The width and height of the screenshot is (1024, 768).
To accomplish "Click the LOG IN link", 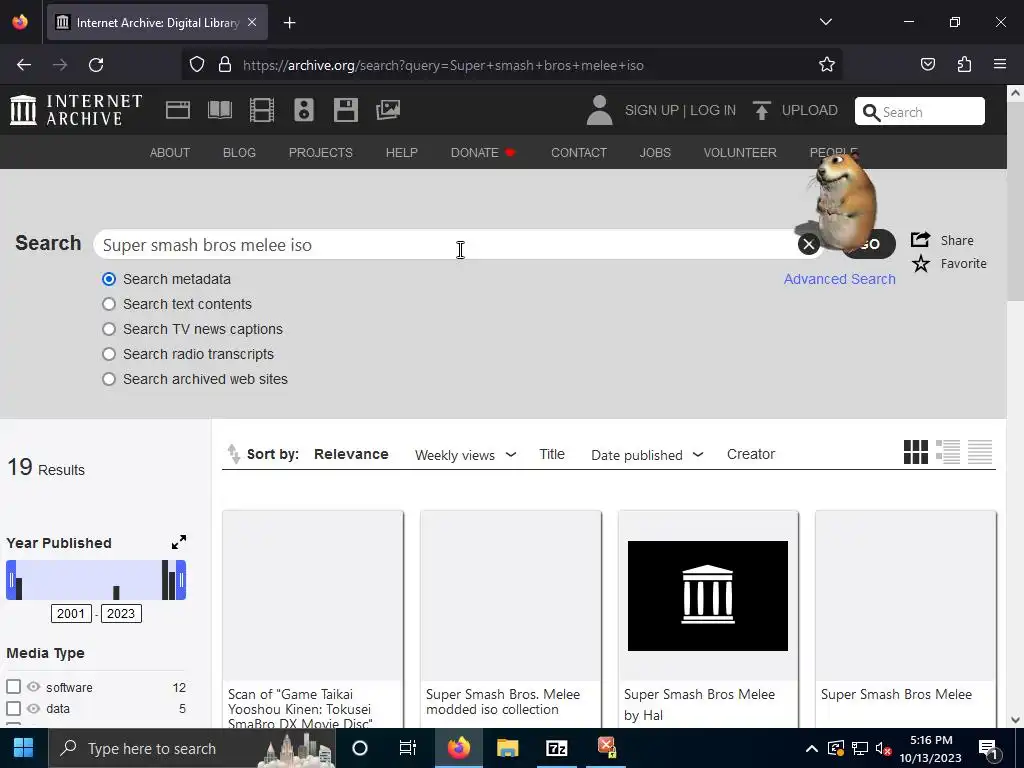I will (713, 110).
